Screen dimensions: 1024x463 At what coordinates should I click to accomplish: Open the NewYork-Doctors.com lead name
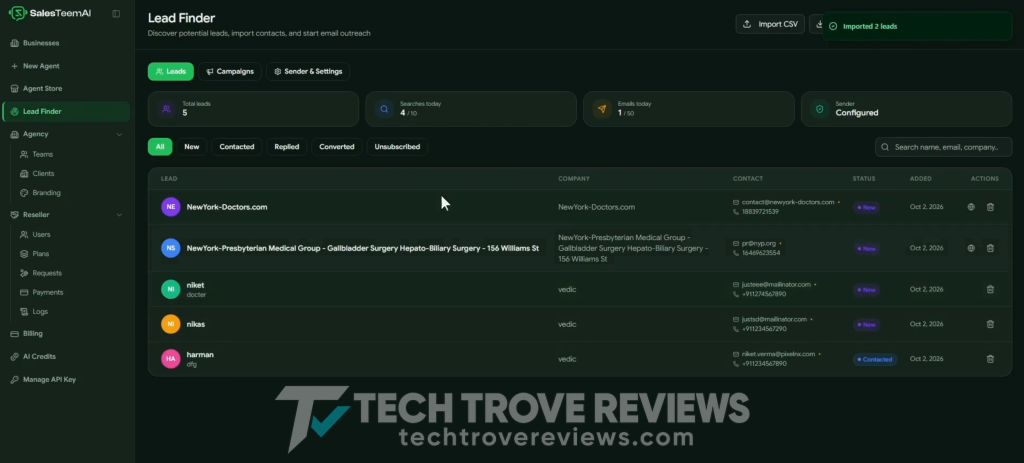[227, 207]
